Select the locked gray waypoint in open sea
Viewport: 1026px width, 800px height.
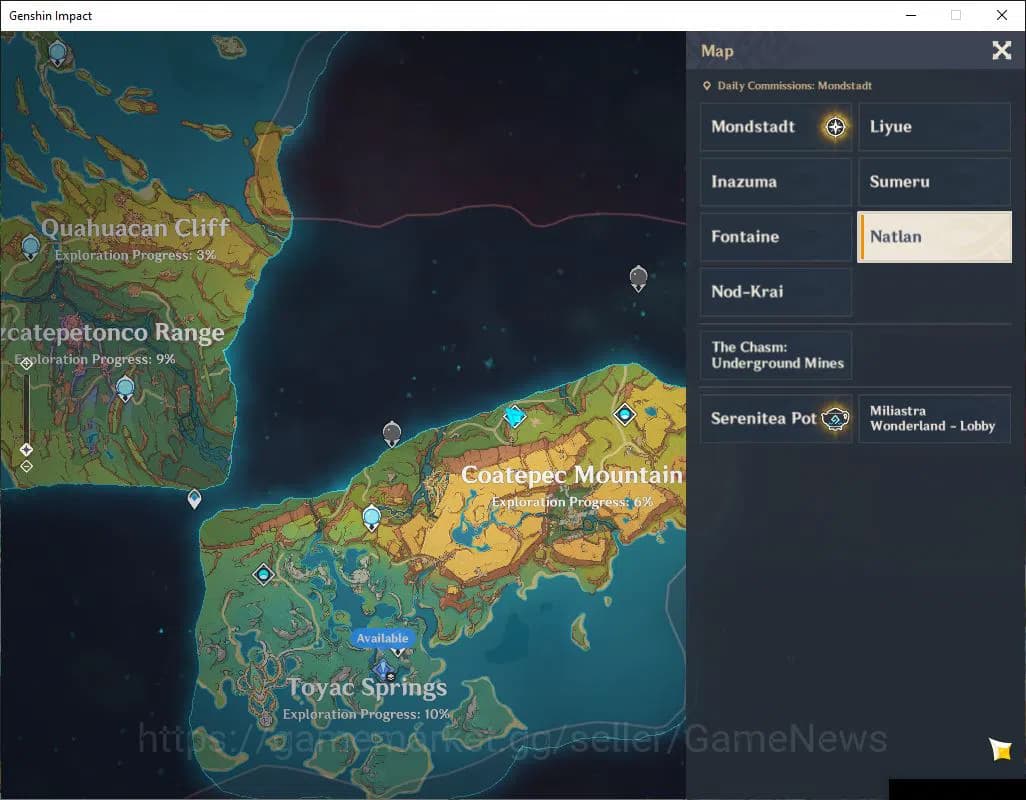(x=639, y=278)
